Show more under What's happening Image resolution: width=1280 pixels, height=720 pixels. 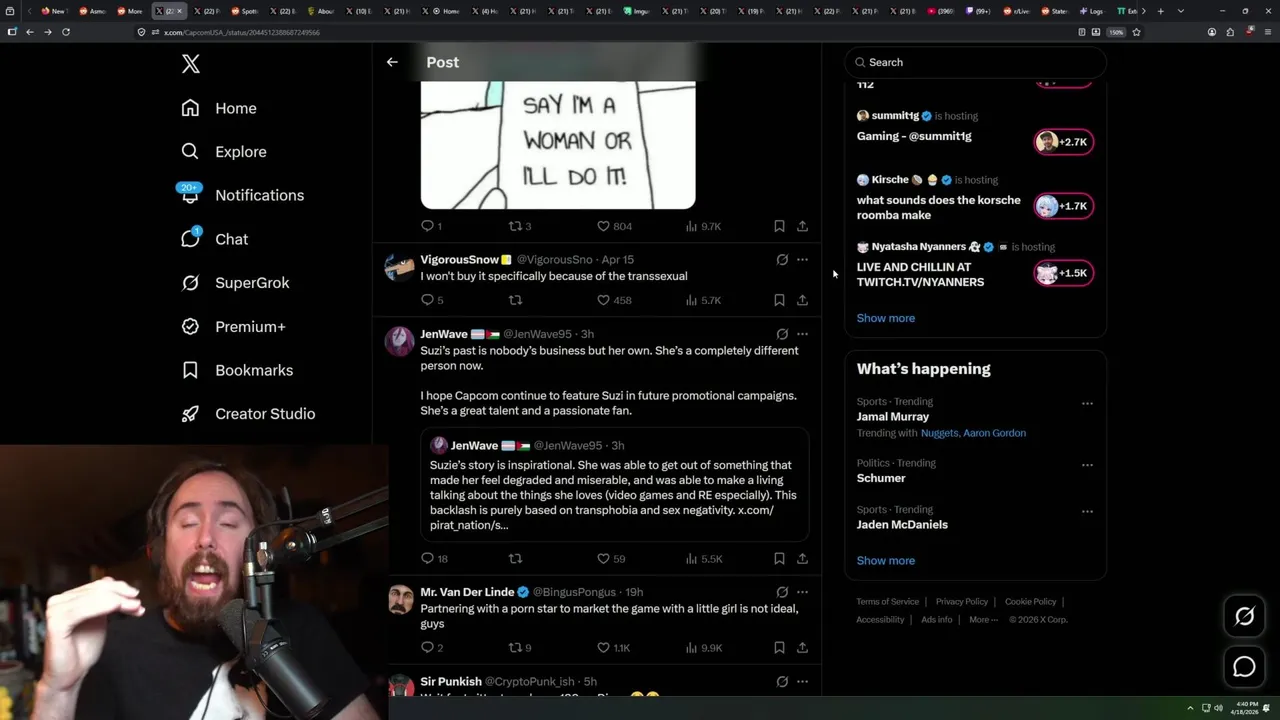[x=885, y=560]
